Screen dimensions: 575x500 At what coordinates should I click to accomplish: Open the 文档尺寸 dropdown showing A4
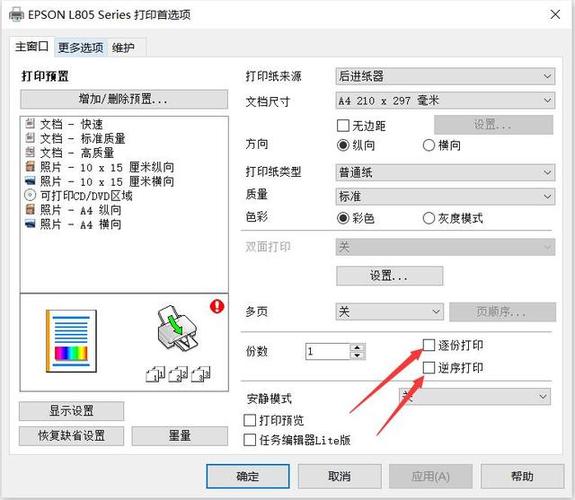[x=445, y=100]
